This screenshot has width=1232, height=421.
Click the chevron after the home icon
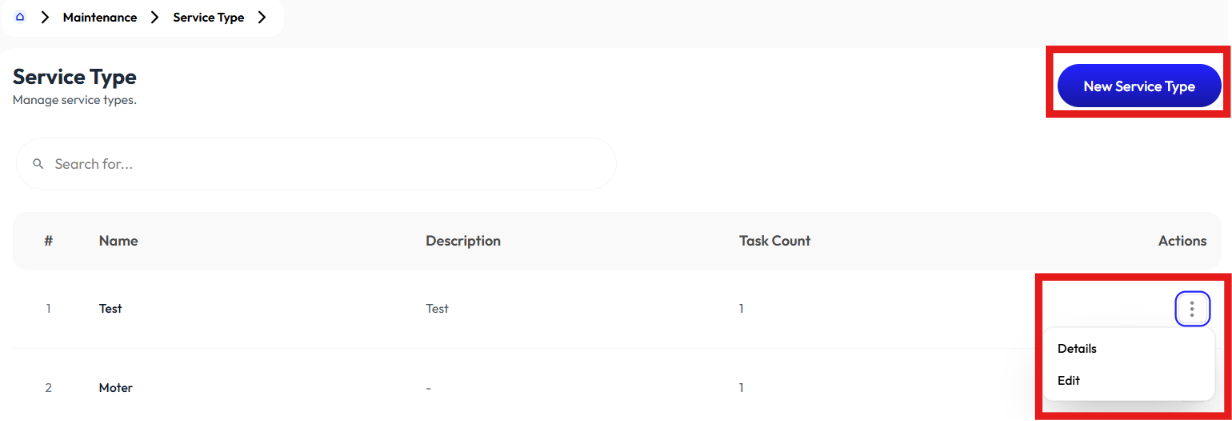tap(45, 17)
